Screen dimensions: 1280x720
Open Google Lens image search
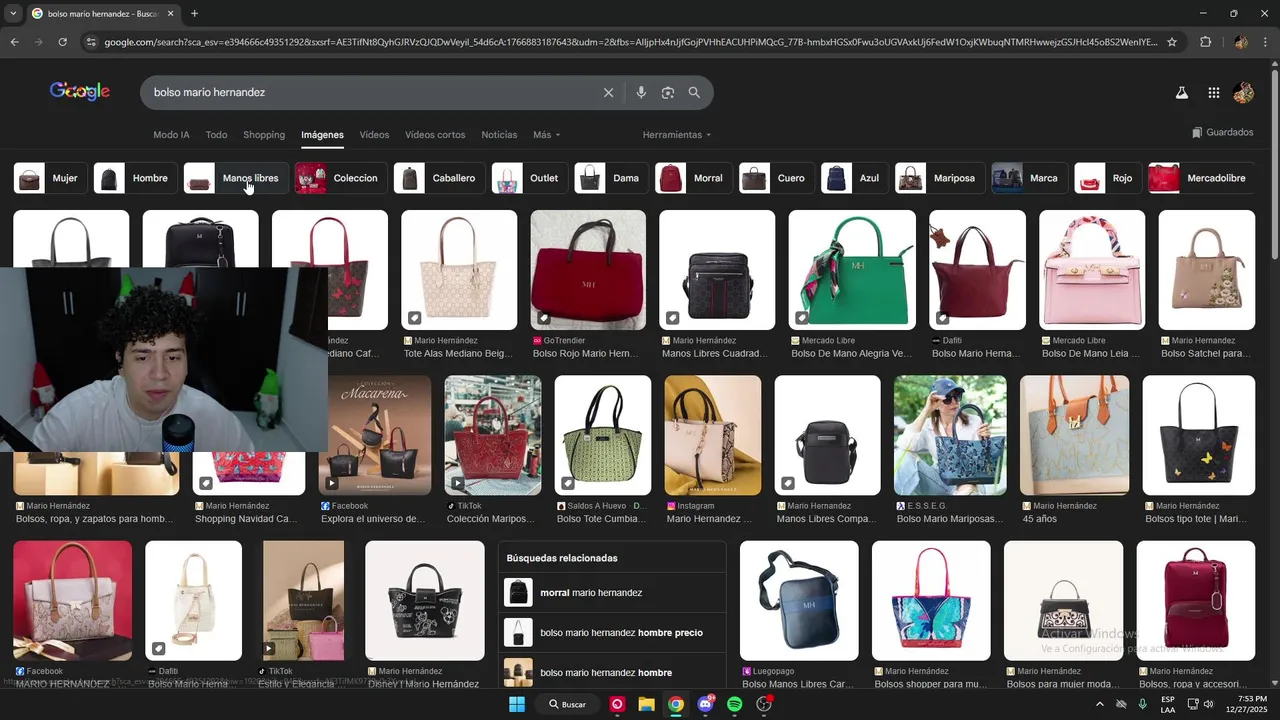coord(668,92)
